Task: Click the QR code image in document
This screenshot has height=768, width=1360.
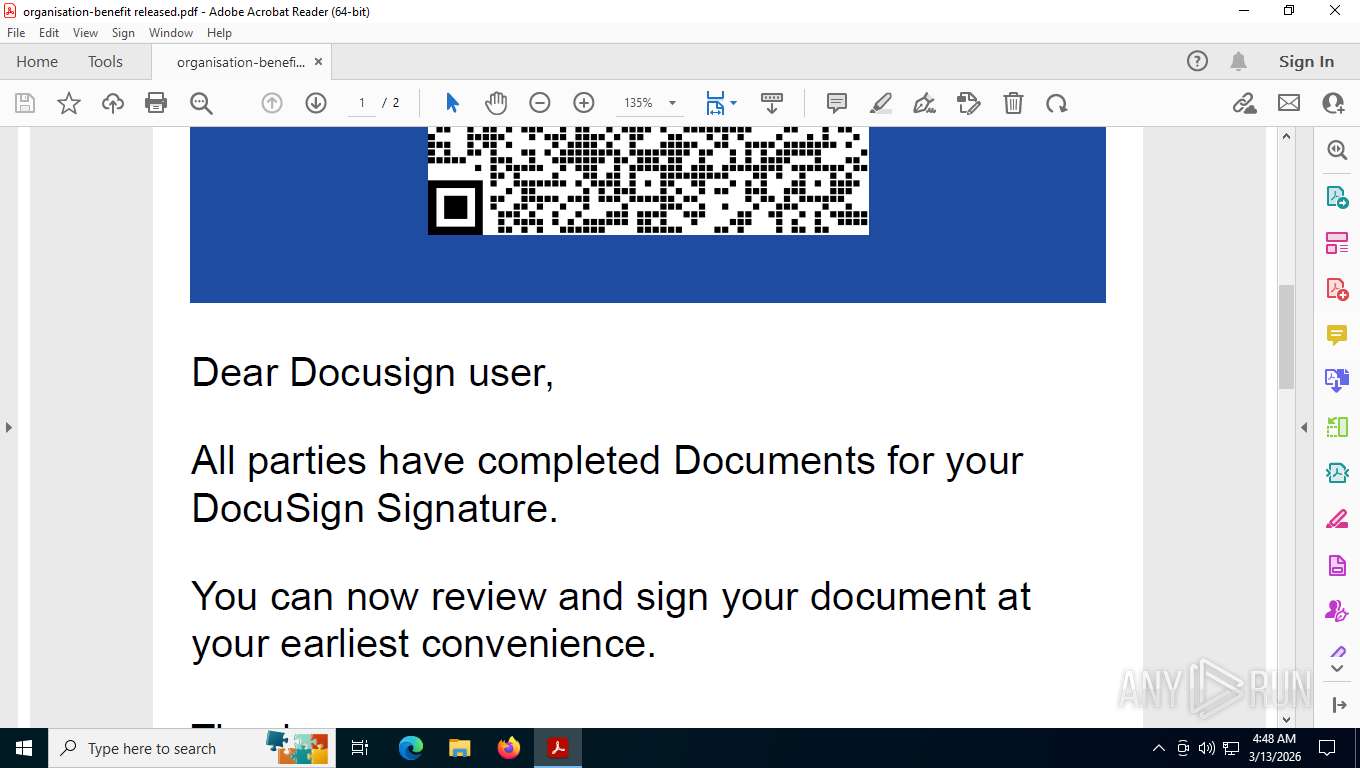Action: 648,181
